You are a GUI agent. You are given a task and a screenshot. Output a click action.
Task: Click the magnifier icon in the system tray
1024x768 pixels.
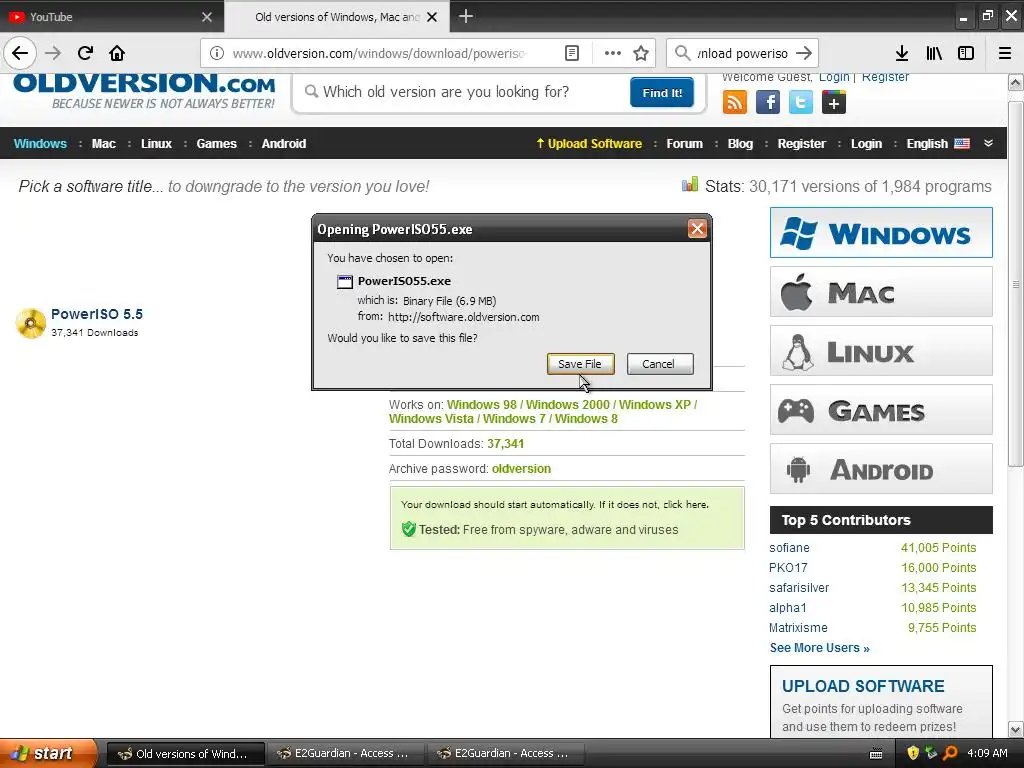[950, 753]
